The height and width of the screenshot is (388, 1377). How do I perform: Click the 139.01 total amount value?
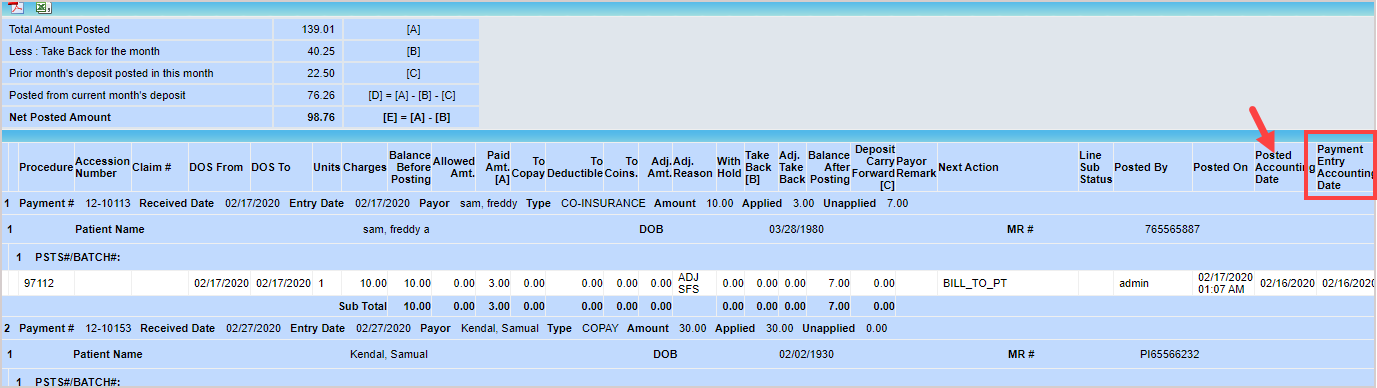click(x=317, y=30)
